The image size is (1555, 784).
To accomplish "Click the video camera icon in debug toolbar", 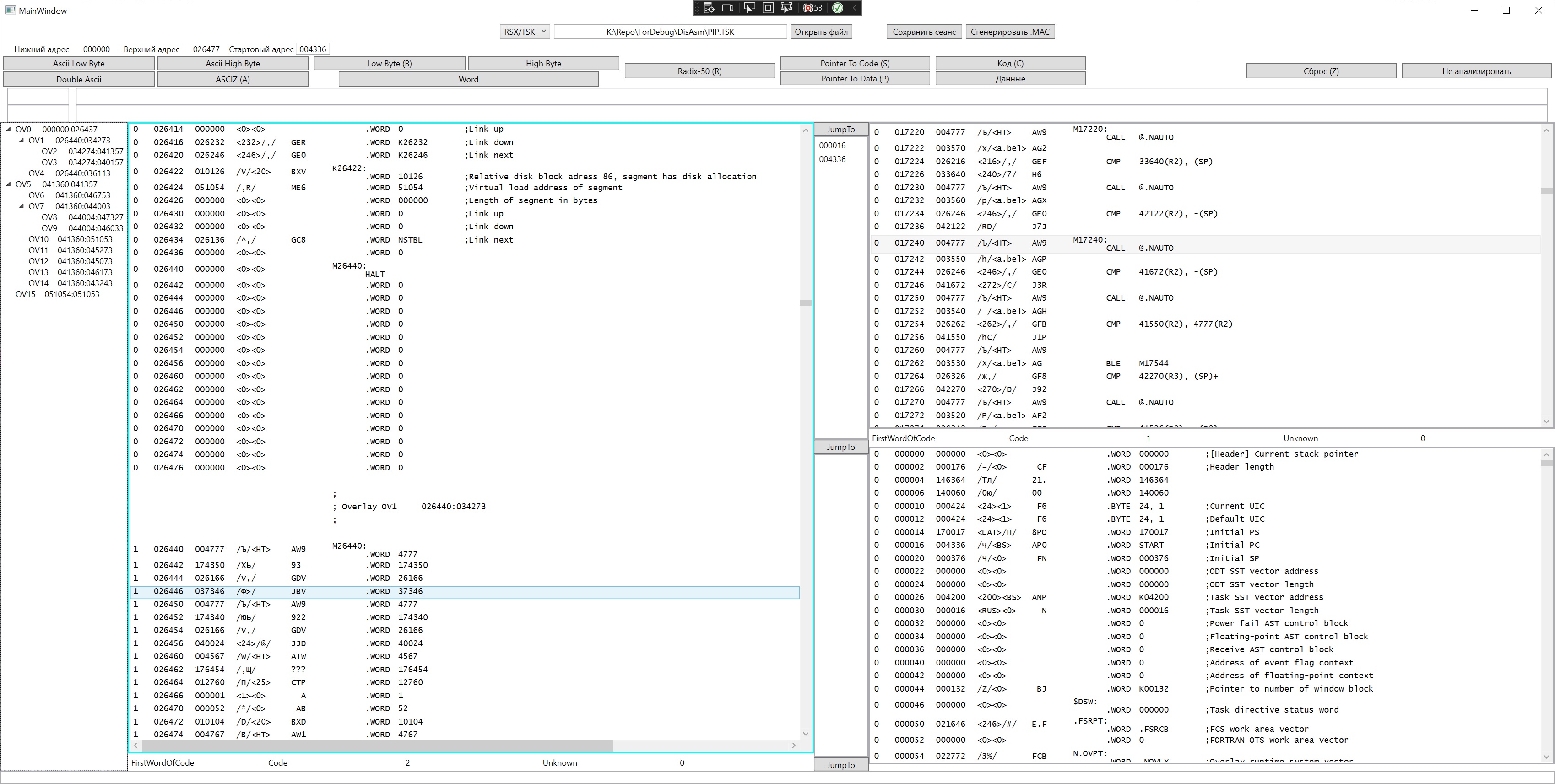I will pyautogui.click(x=728, y=8).
